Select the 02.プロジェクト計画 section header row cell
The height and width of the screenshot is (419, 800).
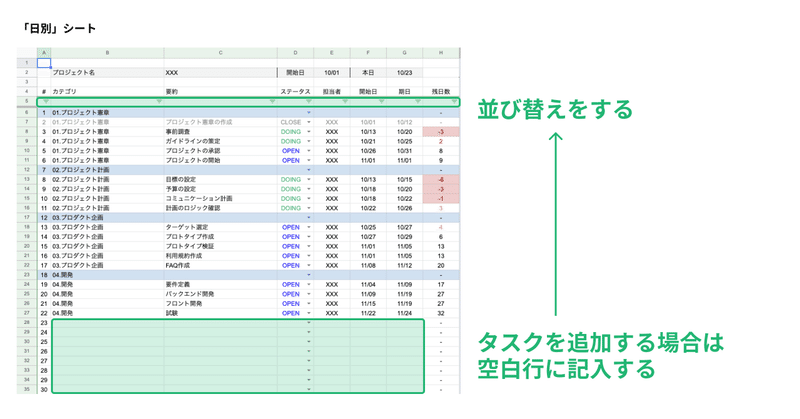point(107,170)
